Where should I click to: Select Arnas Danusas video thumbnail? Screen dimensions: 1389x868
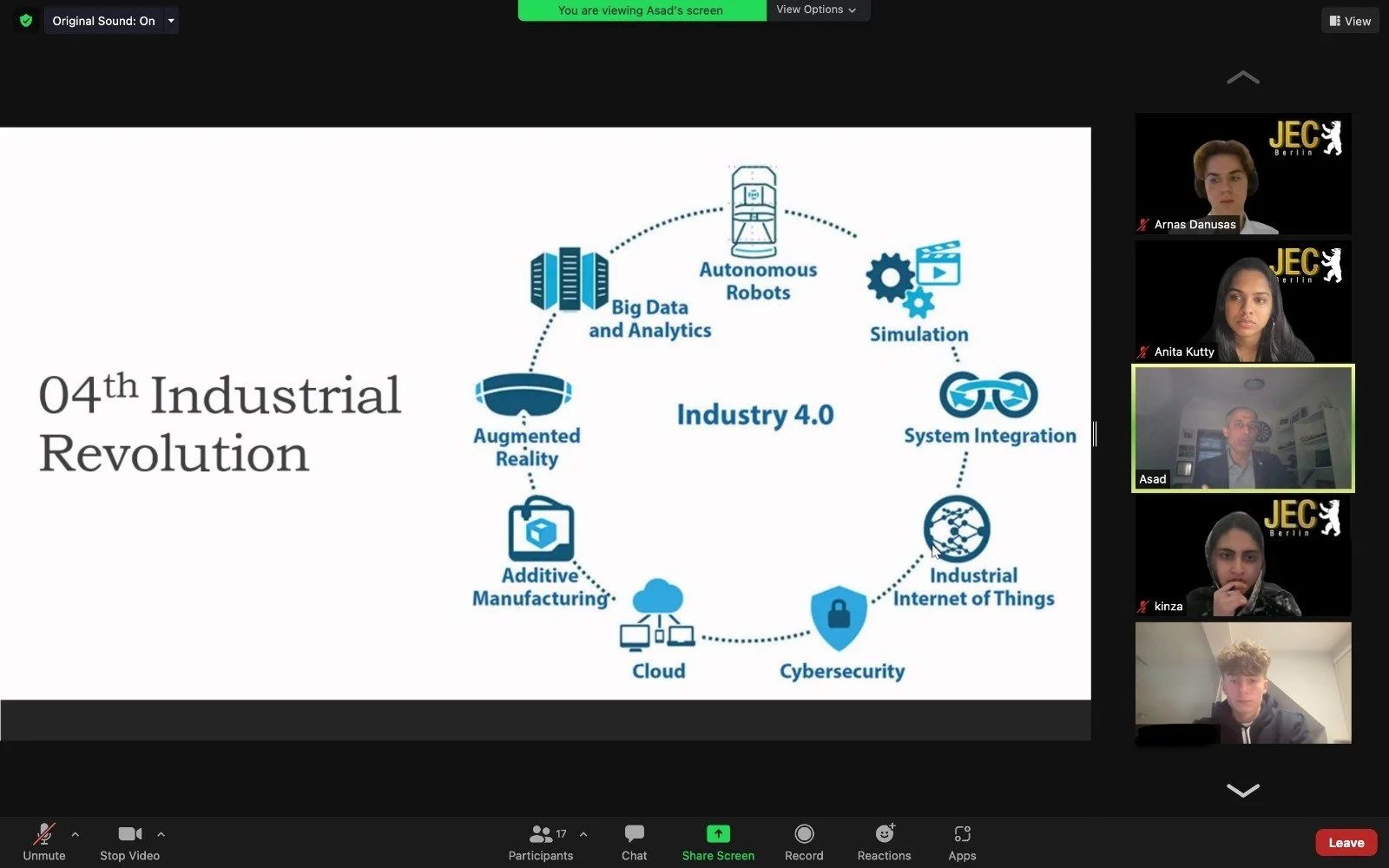[1243, 174]
